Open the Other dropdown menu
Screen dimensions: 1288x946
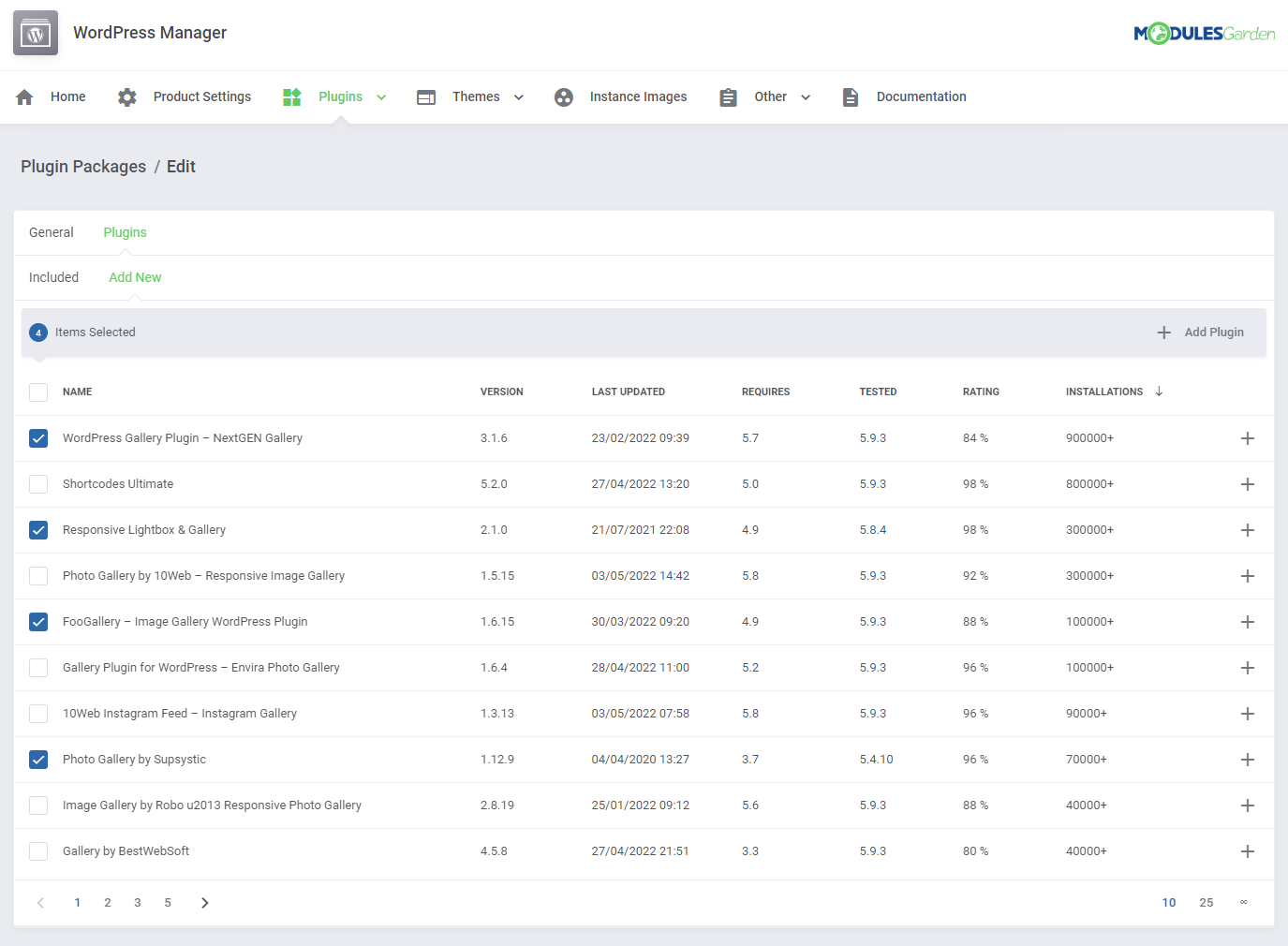pyautogui.click(x=806, y=97)
